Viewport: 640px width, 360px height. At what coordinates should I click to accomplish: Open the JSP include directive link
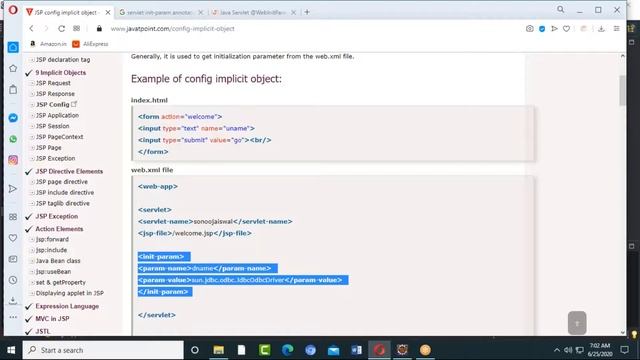[x=64, y=192]
